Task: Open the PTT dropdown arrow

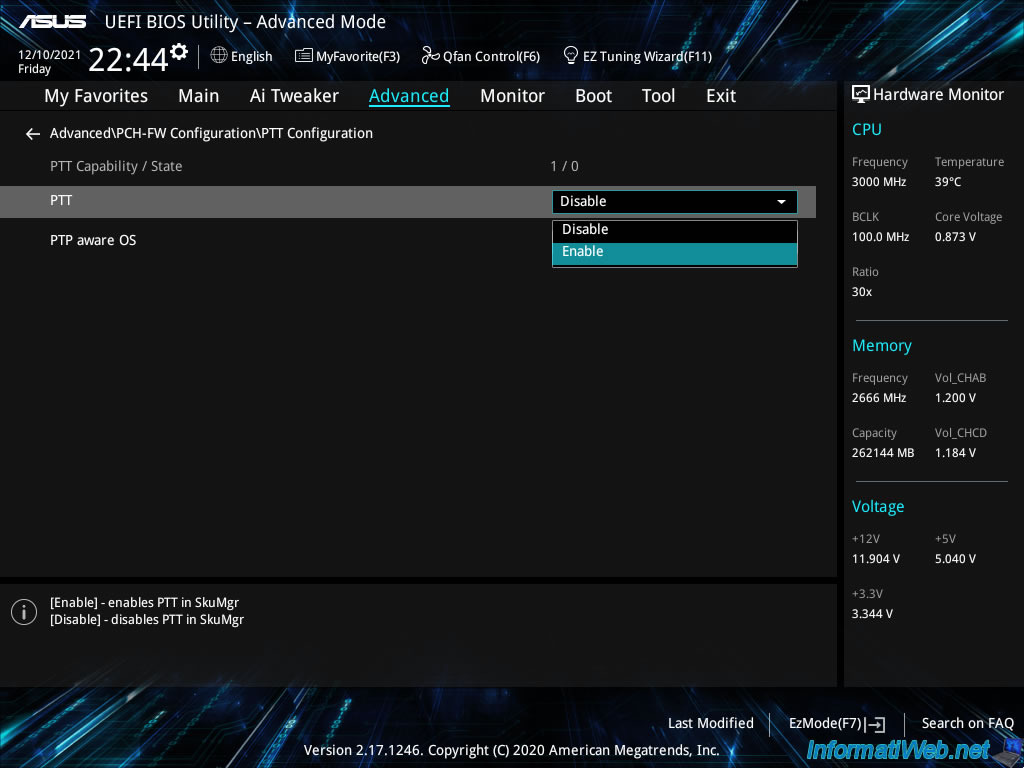Action: coord(781,202)
